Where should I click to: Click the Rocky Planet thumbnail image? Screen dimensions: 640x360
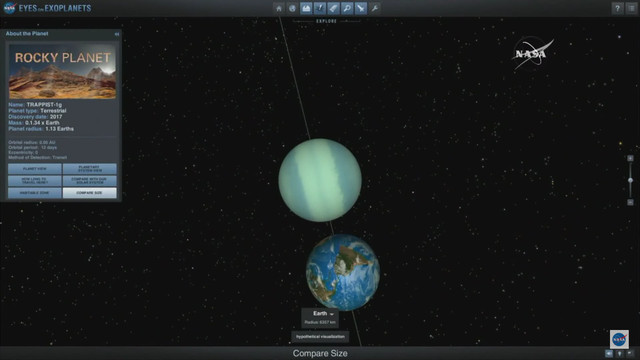click(62, 71)
